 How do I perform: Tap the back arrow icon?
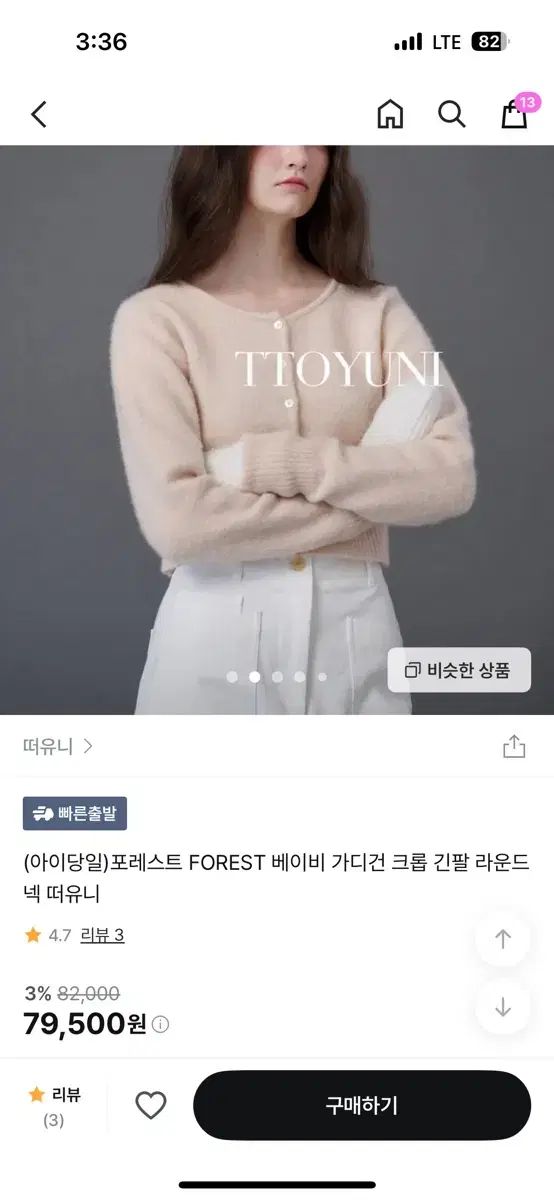(x=39, y=114)
